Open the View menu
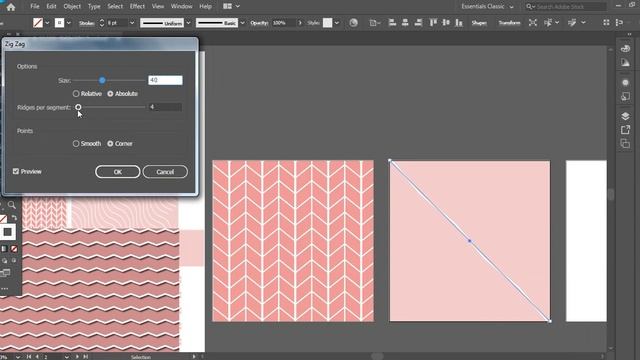 (x=158, y=7)
